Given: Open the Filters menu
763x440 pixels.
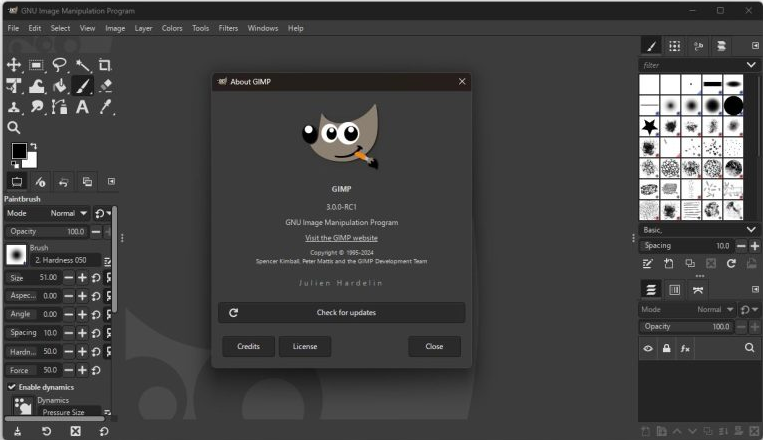Looking at the screenshot, I should [x=228, y=28].
